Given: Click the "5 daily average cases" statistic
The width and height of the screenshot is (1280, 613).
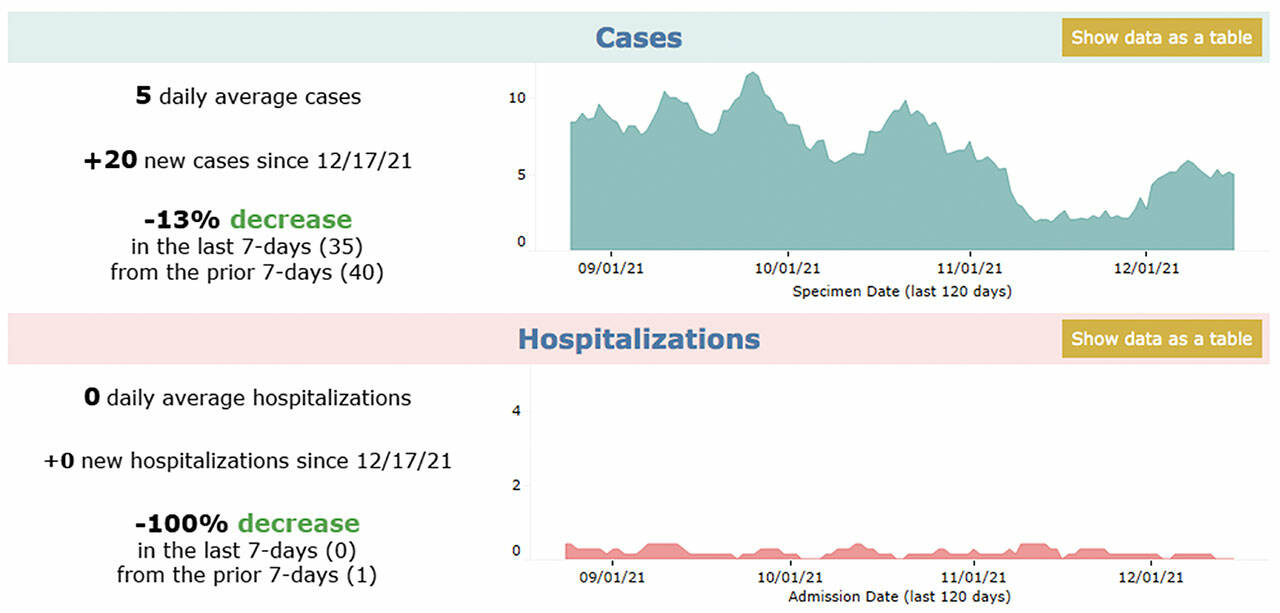Looking at the screenshot, I should click(x=248, y=97).
